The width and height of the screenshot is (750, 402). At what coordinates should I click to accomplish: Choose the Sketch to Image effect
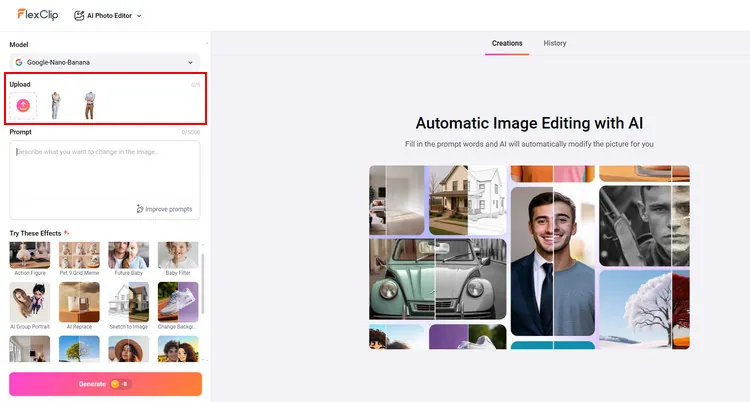click(x=129, y=305)
